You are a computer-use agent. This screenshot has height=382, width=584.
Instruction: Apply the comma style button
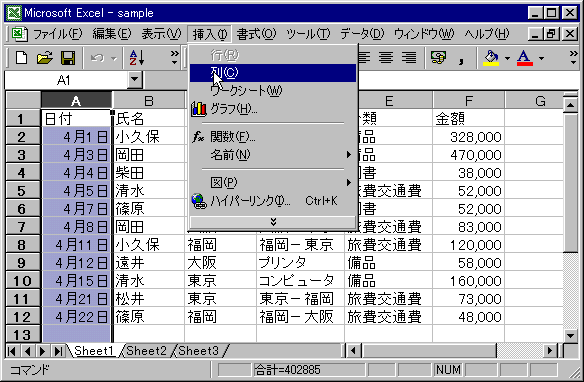pyautogui.click(x=461, y=58)
